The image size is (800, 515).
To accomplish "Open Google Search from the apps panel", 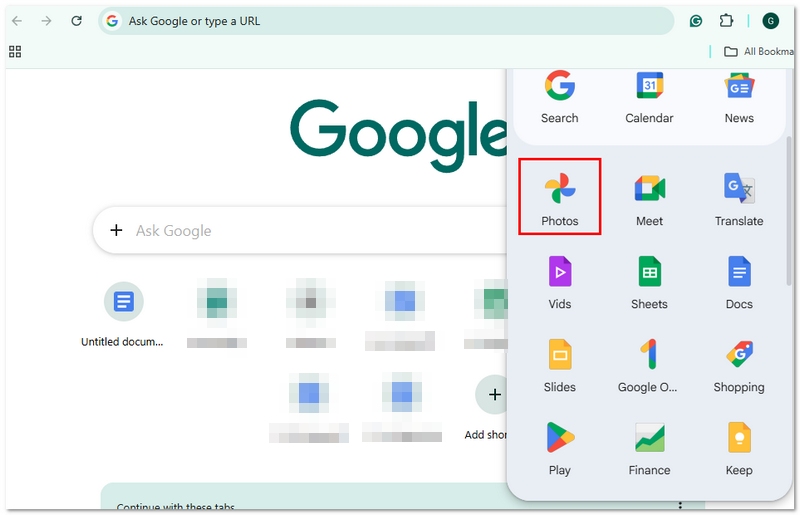I will [x=559, y=97].
